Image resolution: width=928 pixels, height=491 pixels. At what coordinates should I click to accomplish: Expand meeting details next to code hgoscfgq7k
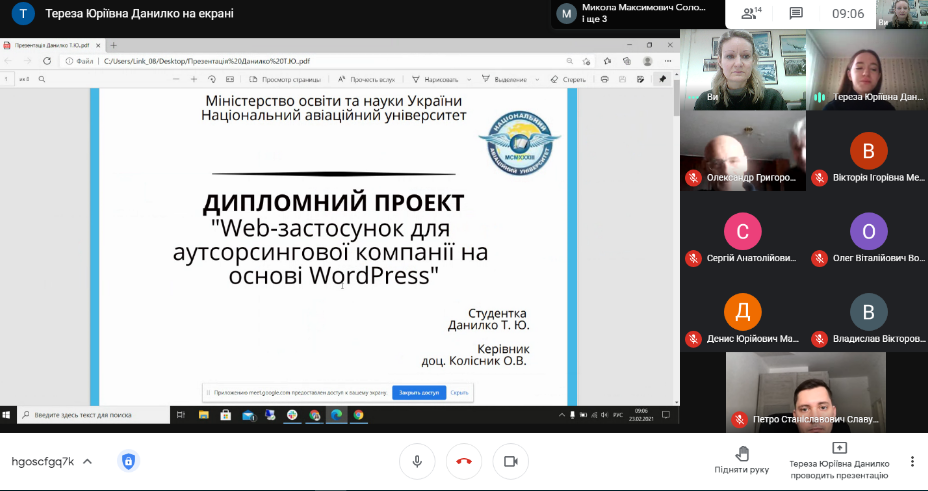pos(87,461)
